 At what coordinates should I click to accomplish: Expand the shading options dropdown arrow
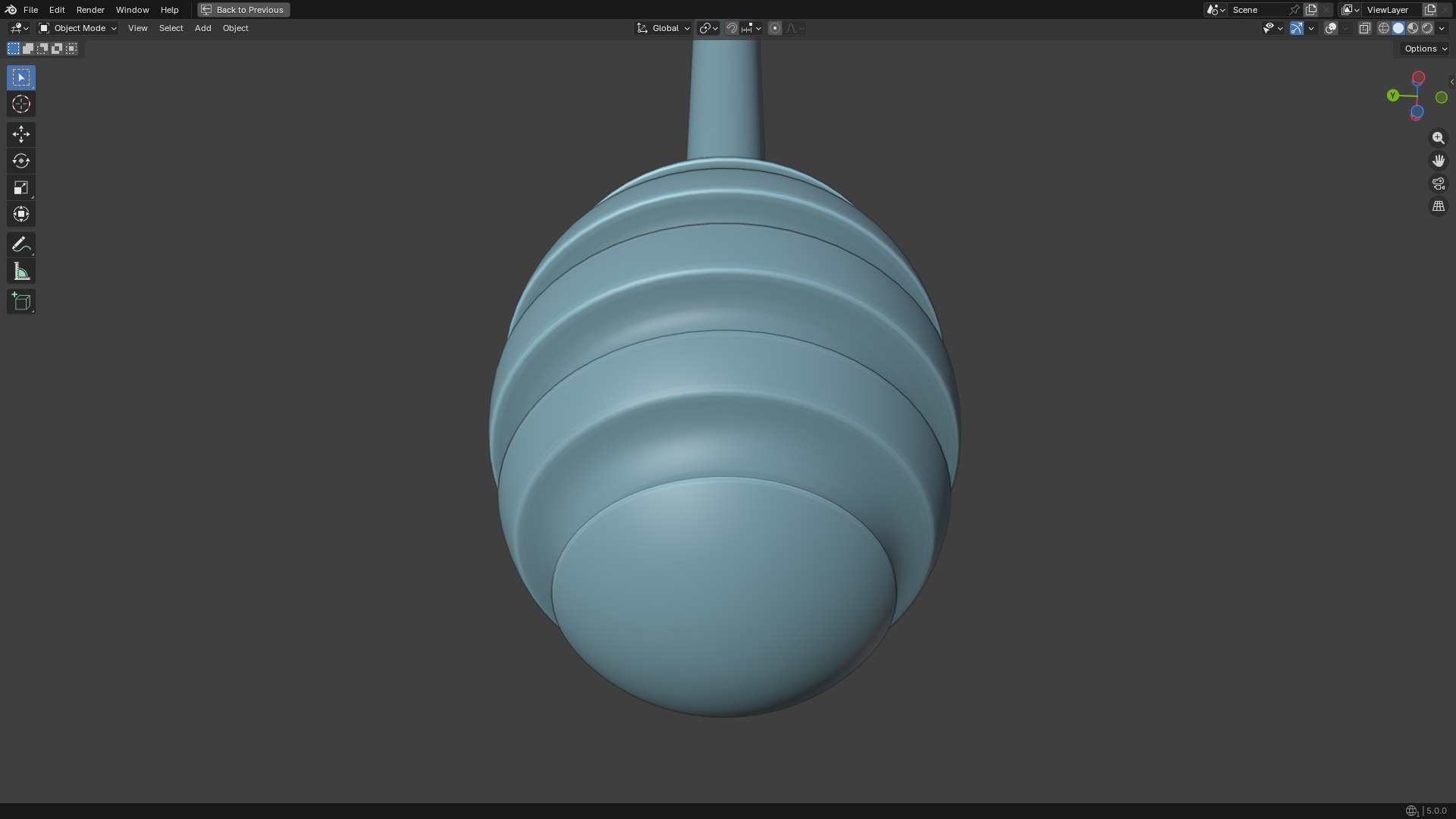[1442, 28]
